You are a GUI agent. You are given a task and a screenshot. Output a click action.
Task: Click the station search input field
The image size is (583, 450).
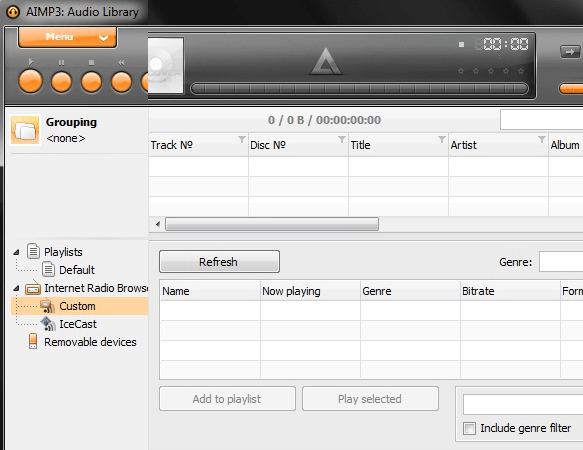pyautogui.click(x=523, y=405)
